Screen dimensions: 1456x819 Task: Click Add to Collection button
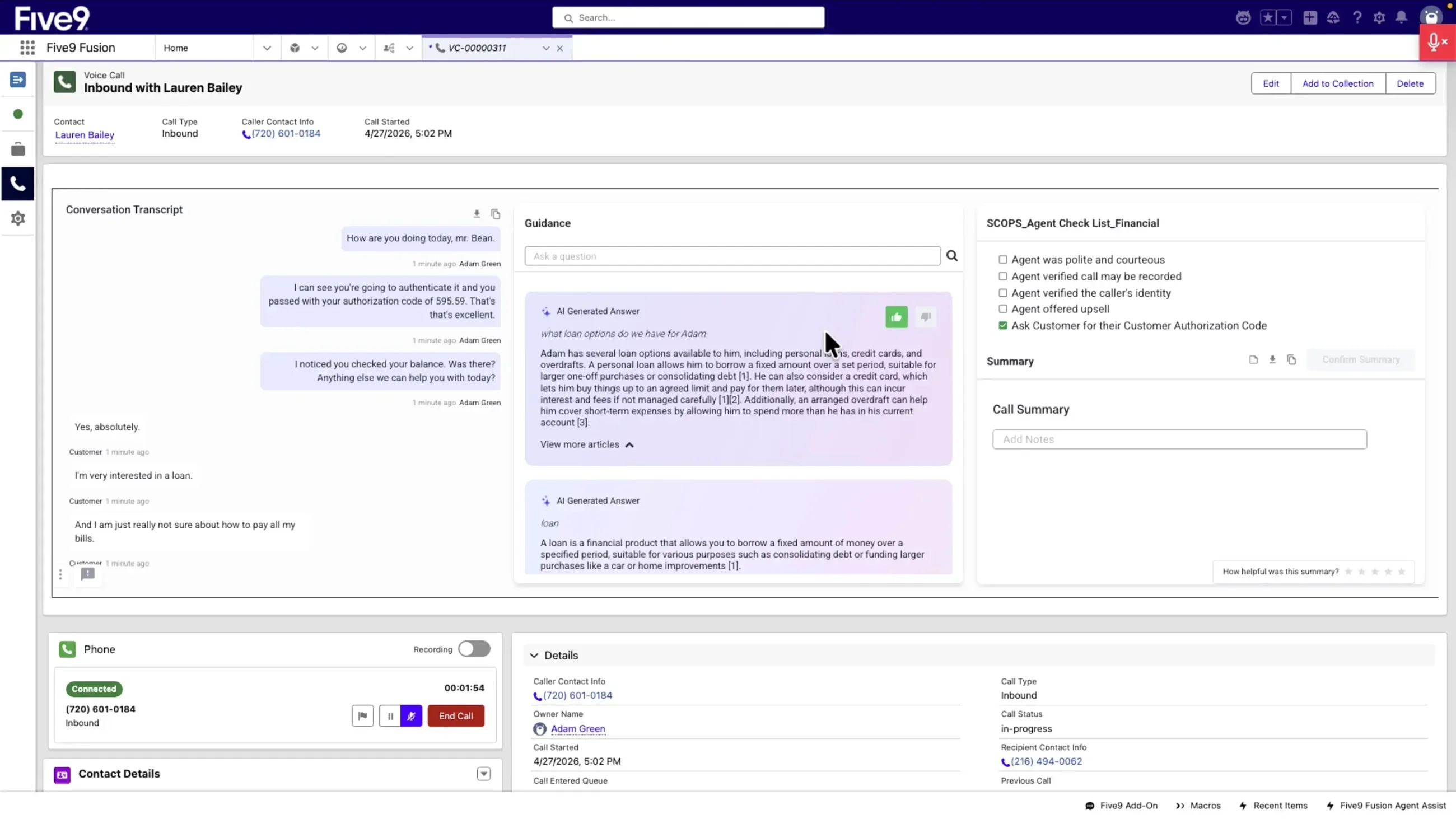tap(1337, 83)
